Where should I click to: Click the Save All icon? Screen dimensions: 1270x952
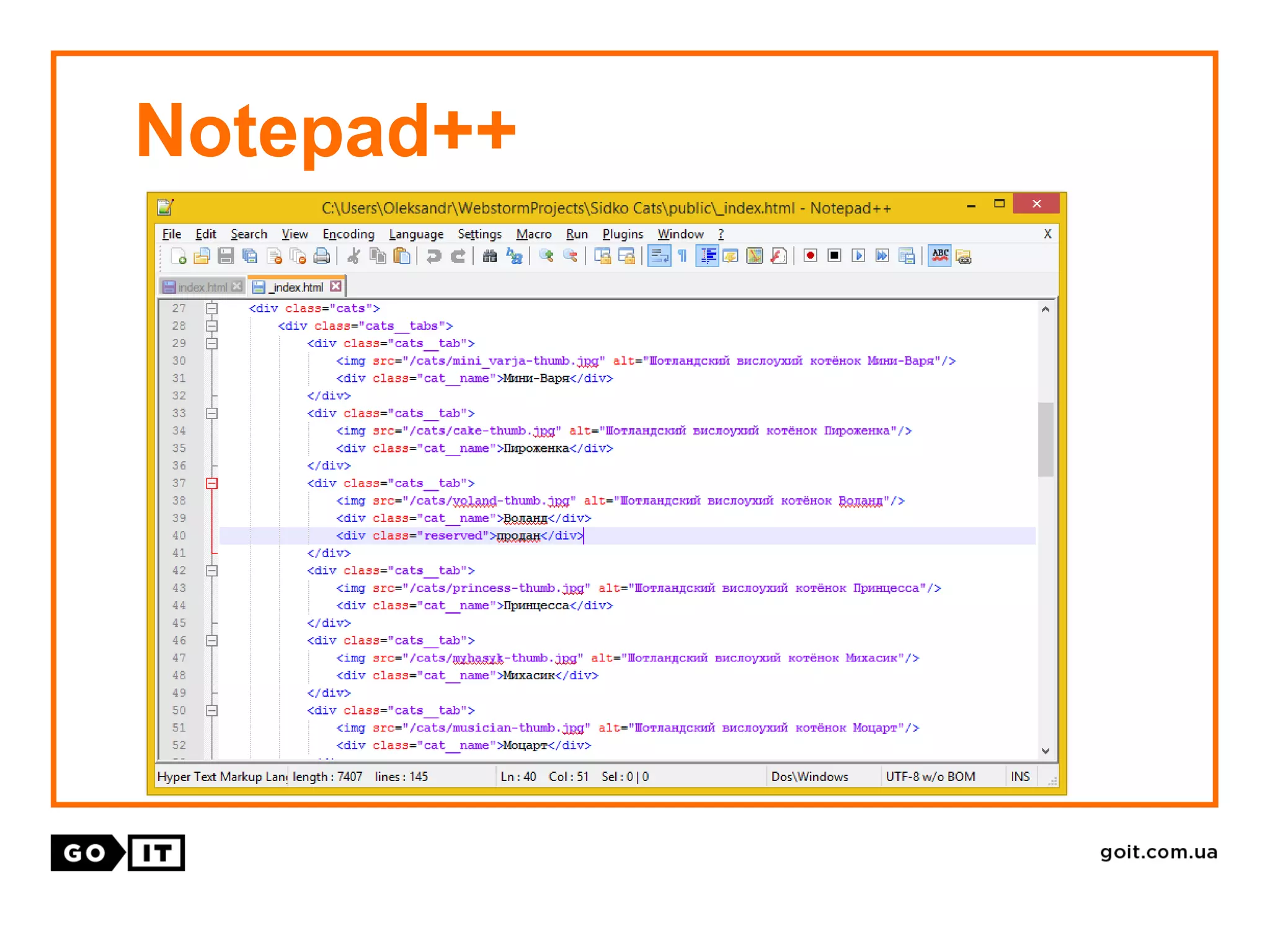(250, 256)
